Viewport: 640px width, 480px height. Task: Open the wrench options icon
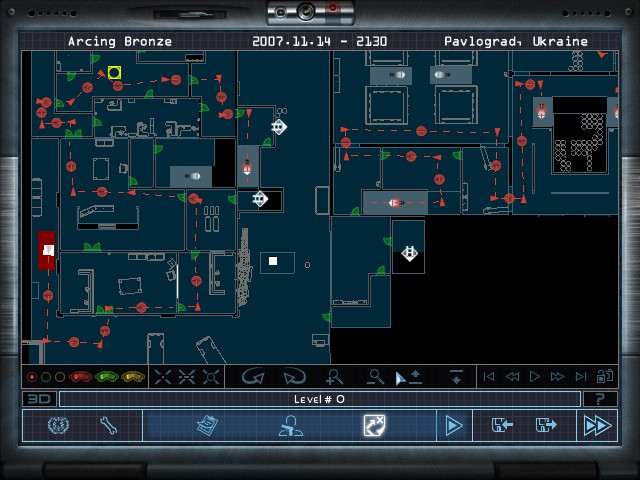click(109, 425)
